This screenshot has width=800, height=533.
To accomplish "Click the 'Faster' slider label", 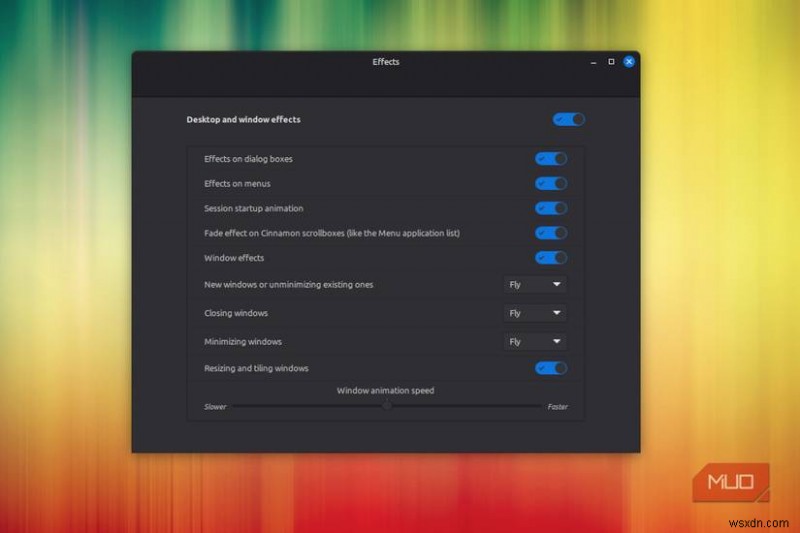I will (557, 407).
